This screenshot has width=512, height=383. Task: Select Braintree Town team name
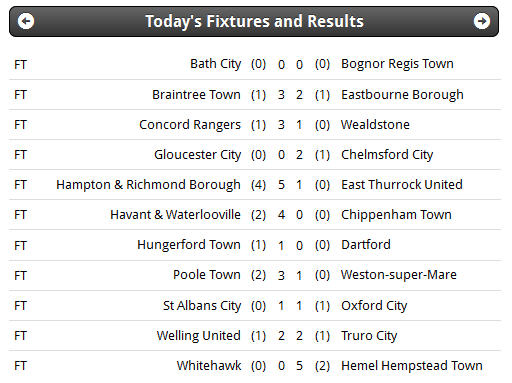tap(196, 95)
